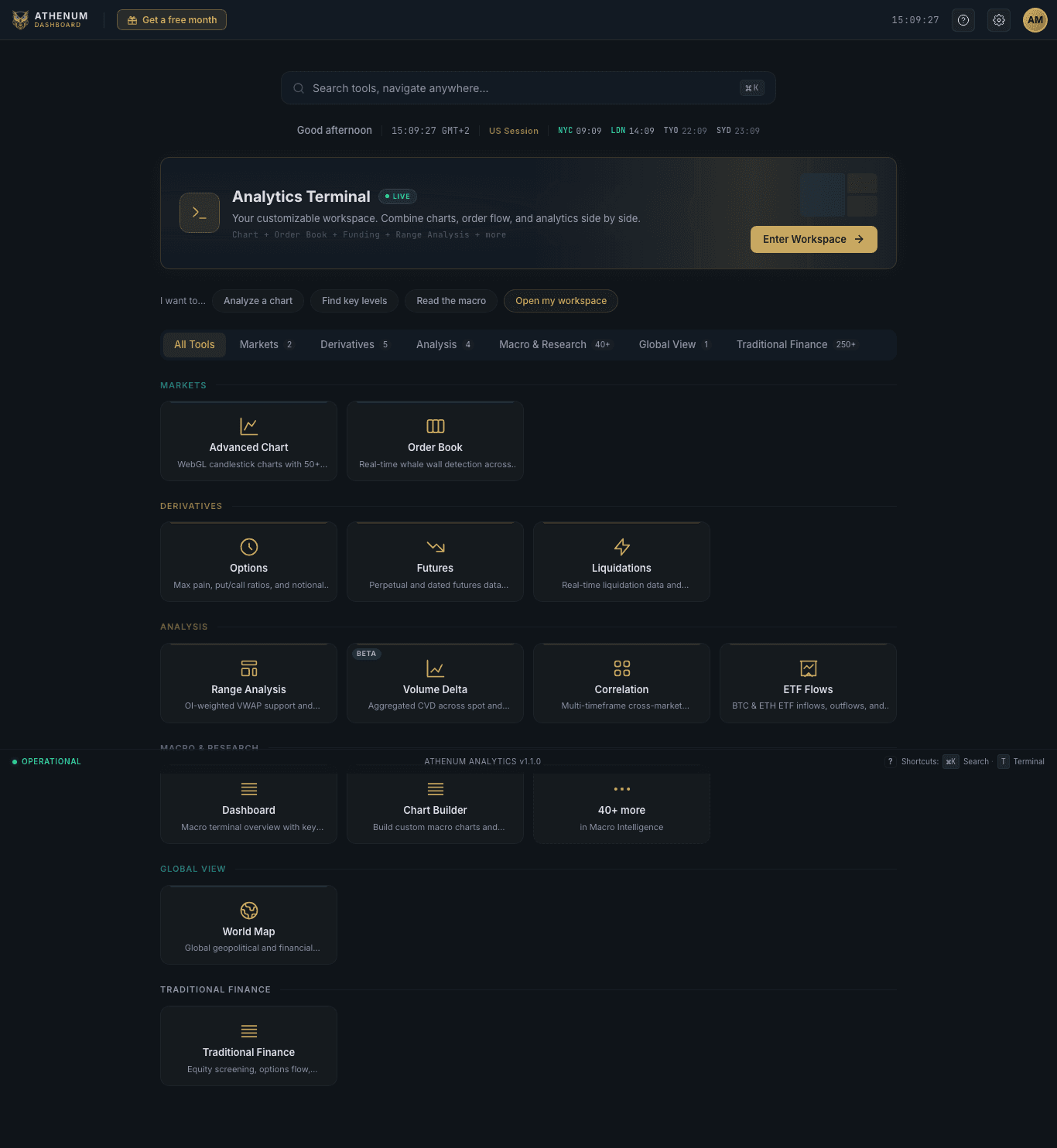
Task: Click the Search shortcut in footer
Action: coord(966,761)
